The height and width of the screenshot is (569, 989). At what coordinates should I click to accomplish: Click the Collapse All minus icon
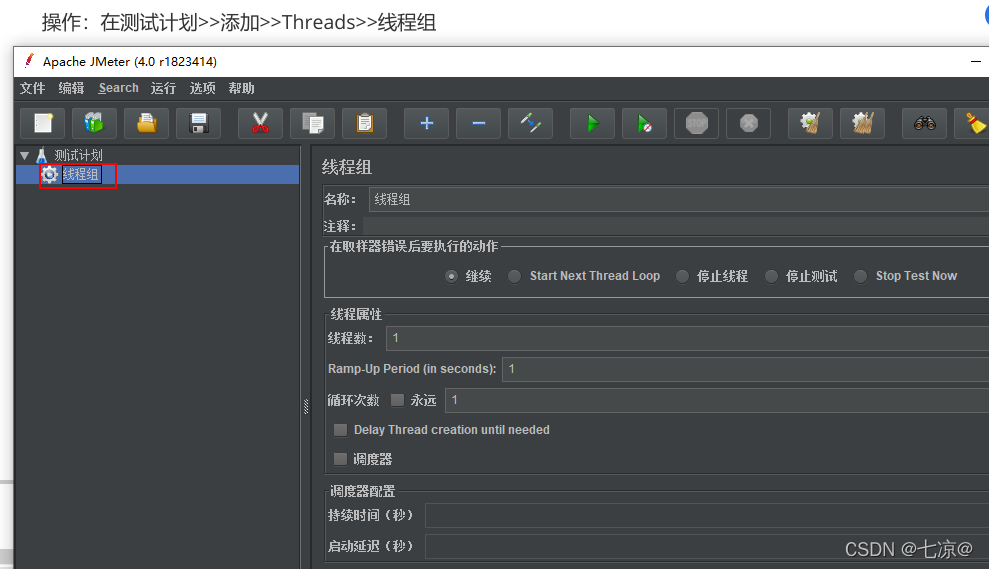point(479,123)
